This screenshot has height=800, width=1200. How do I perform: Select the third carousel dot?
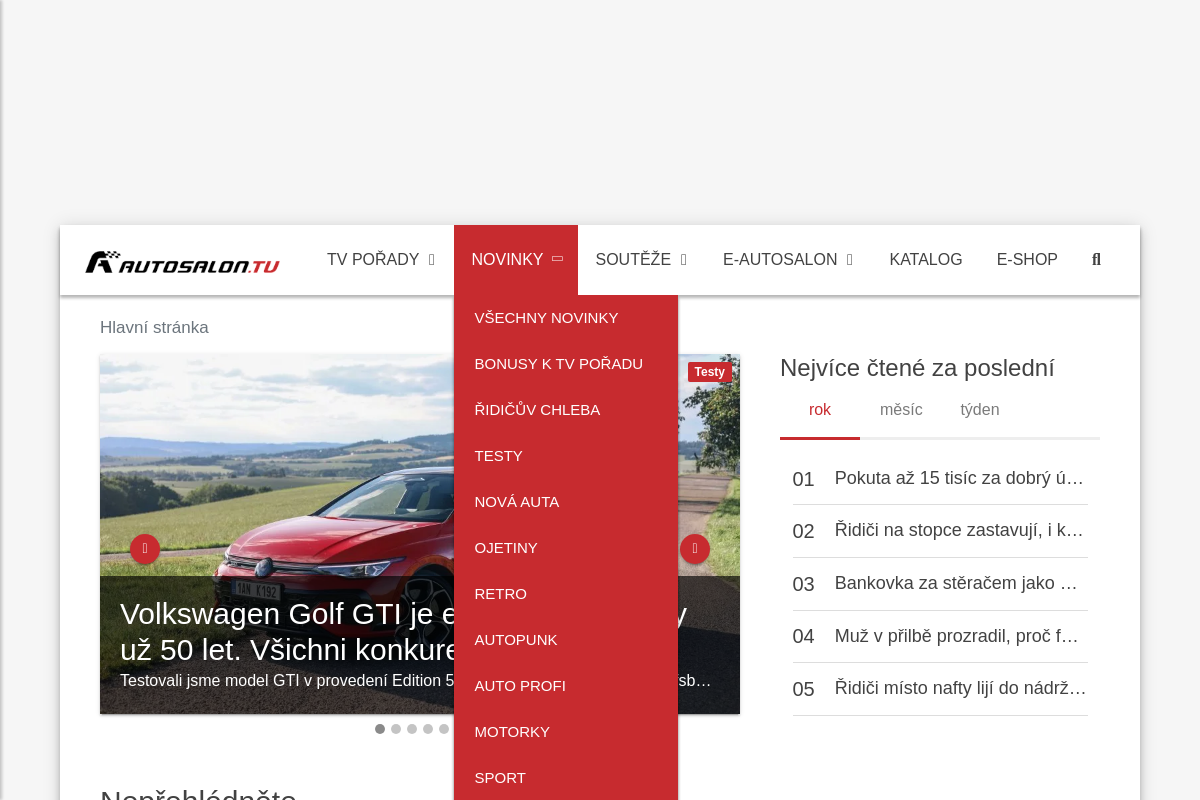[x=412, y=729]
